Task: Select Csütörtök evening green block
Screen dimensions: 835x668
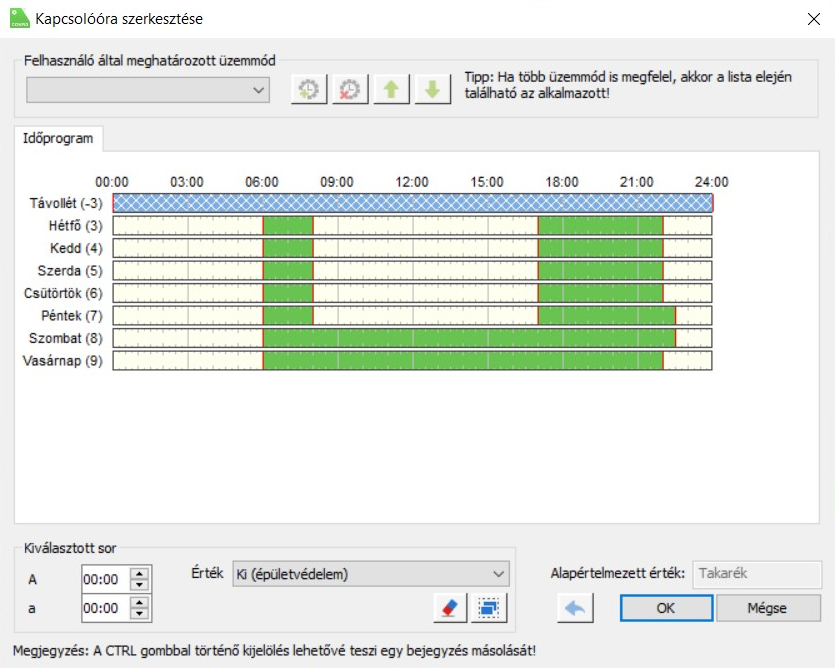Action: pos(601,293)
